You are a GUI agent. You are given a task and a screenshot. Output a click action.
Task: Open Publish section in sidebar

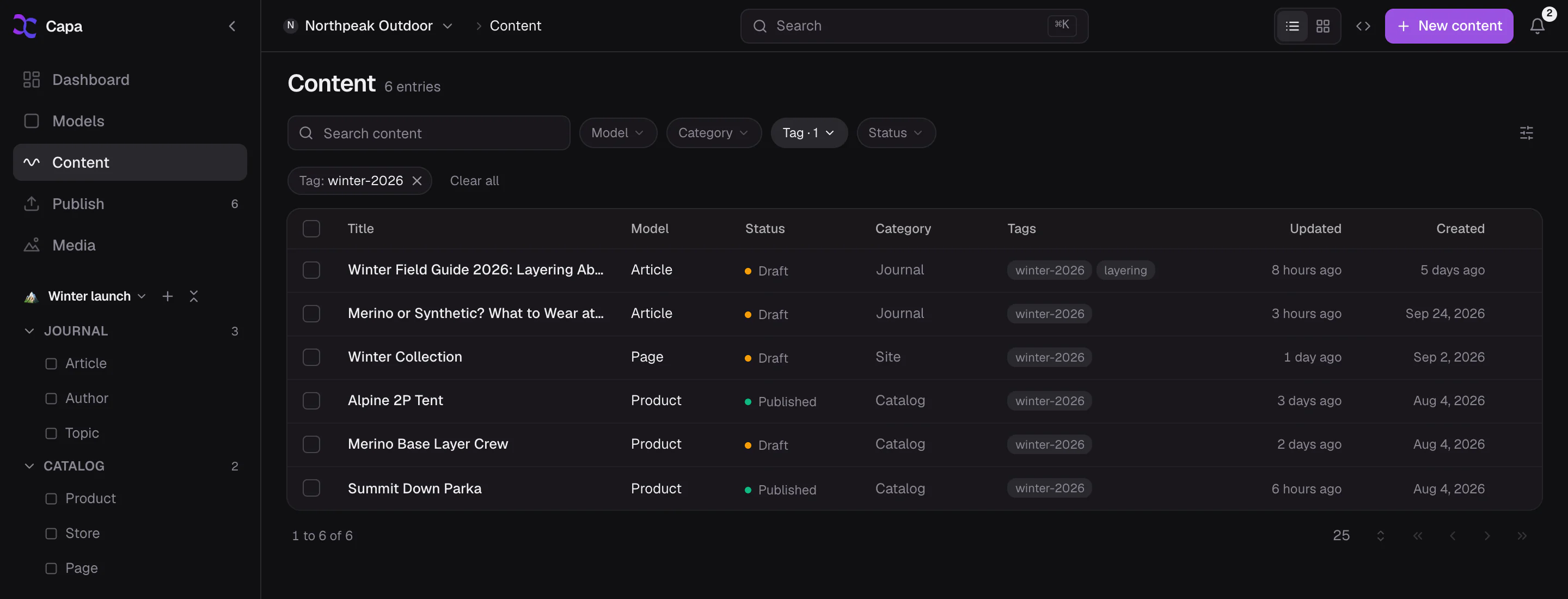click(130, 204)
